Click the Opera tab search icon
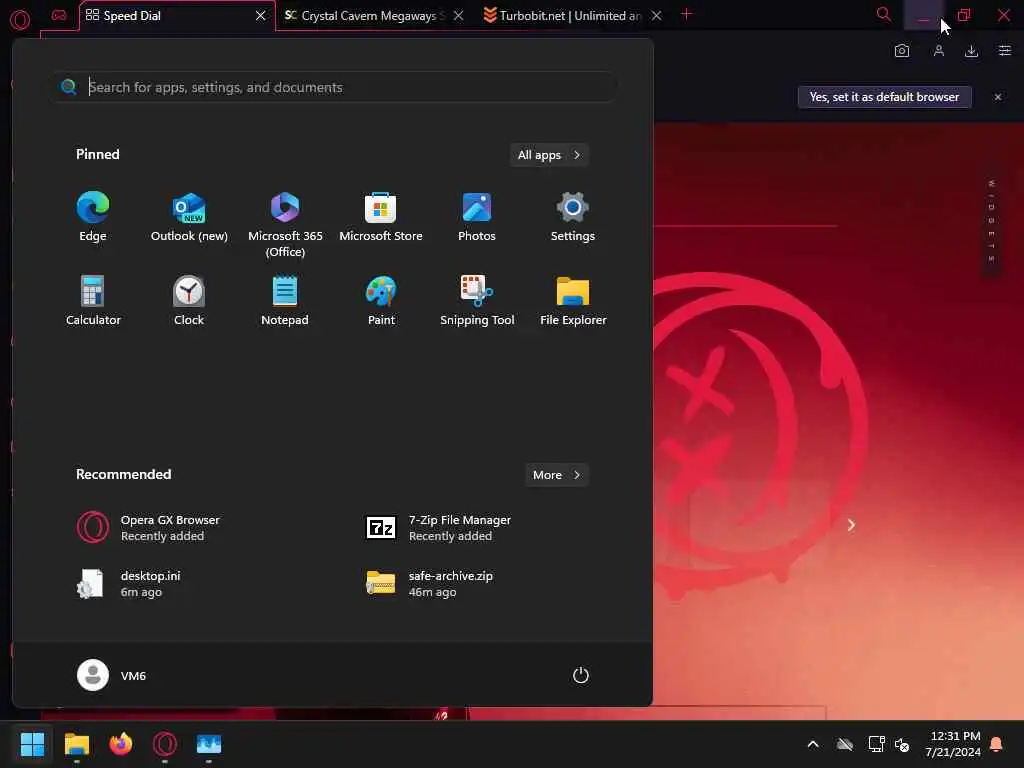The width and height of the screenshot is (1024, 768). pos(884,14)
